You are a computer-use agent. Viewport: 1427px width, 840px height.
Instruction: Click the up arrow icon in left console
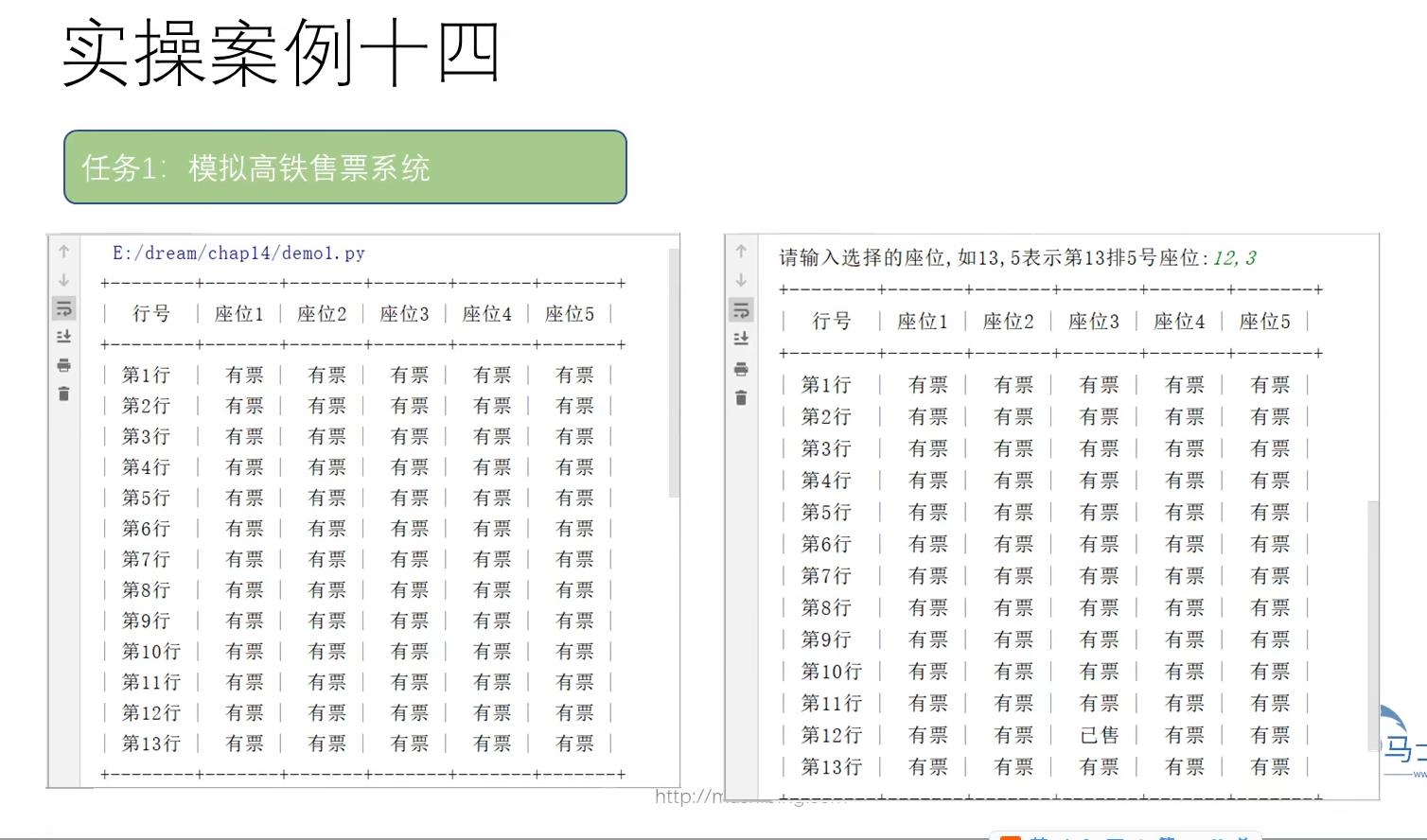pos(63,252)
